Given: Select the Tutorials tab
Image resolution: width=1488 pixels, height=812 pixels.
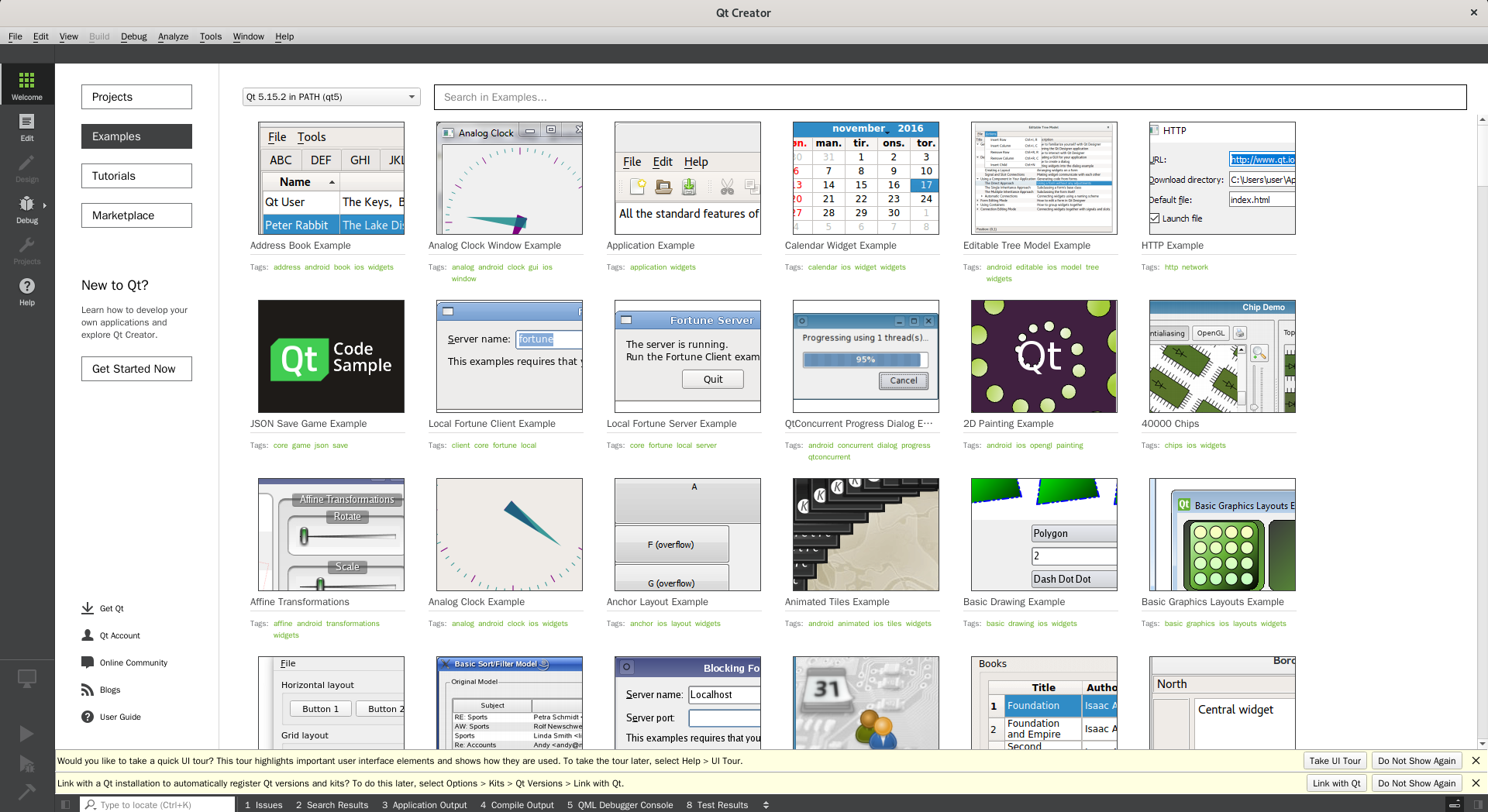Looking at the screenshot, I should point(136,176).
